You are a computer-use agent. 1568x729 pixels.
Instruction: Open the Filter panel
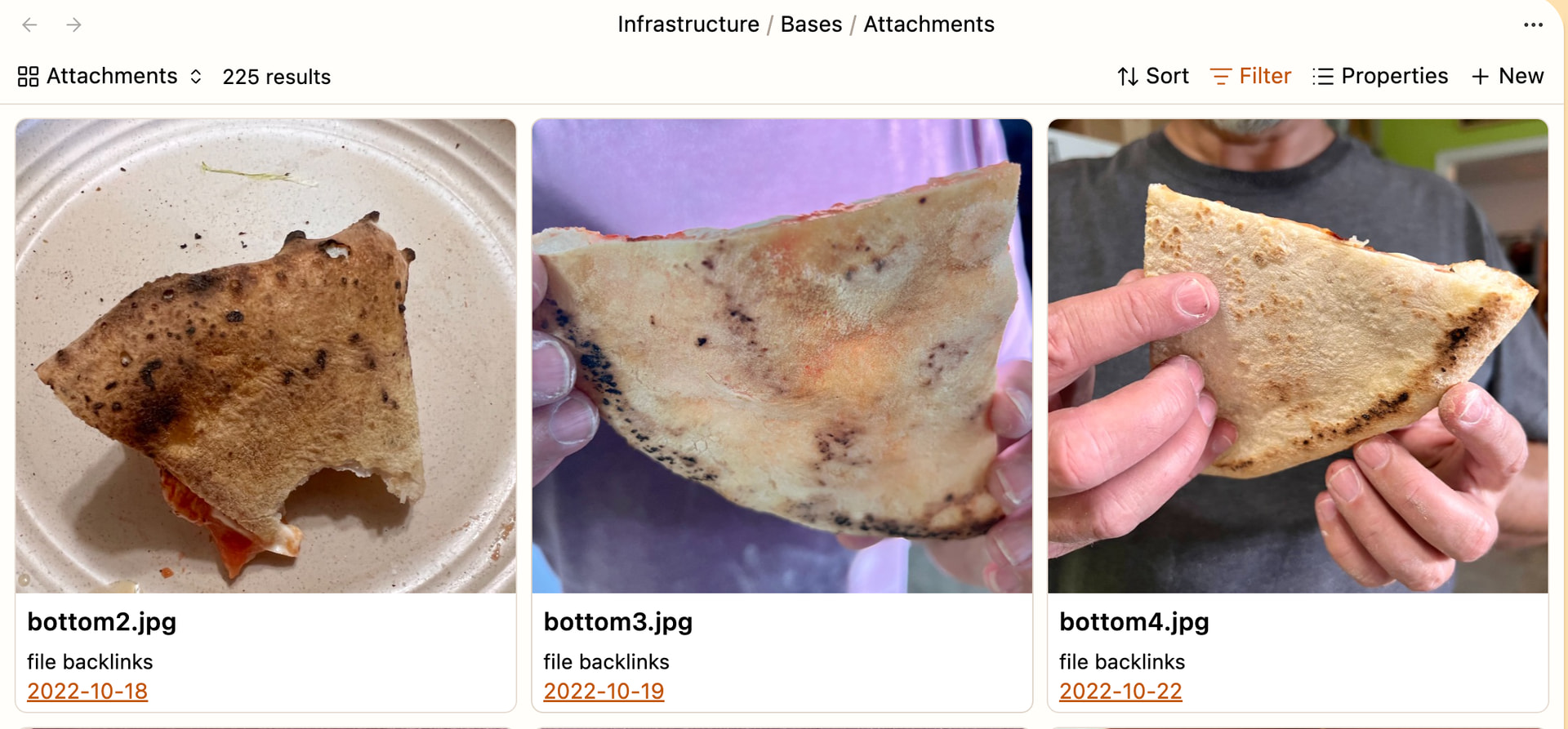(x=1250, y=76)
